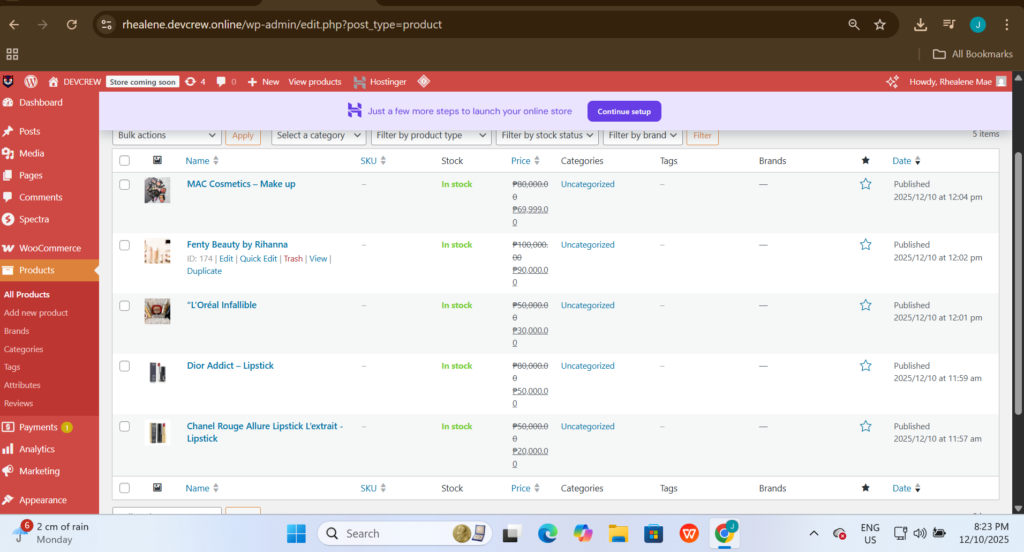The height and width of the screenshot is (552, 1024).
Task: Open the Bulk actions dropdown
Action: pyautogui.click(x=167, y=135)
